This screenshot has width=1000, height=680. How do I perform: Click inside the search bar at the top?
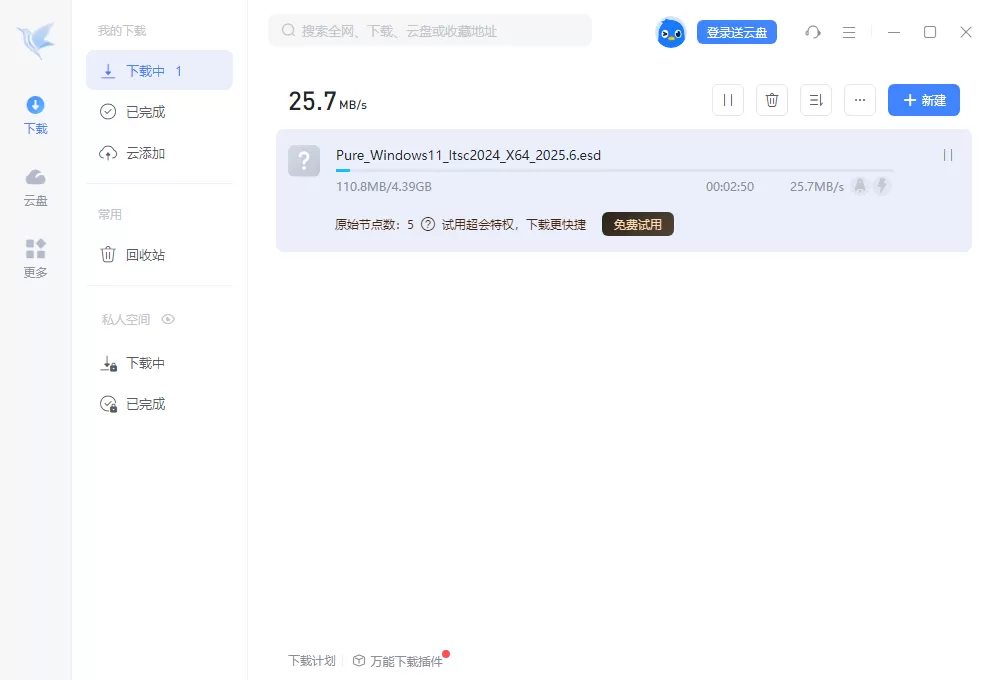point(430,31)
